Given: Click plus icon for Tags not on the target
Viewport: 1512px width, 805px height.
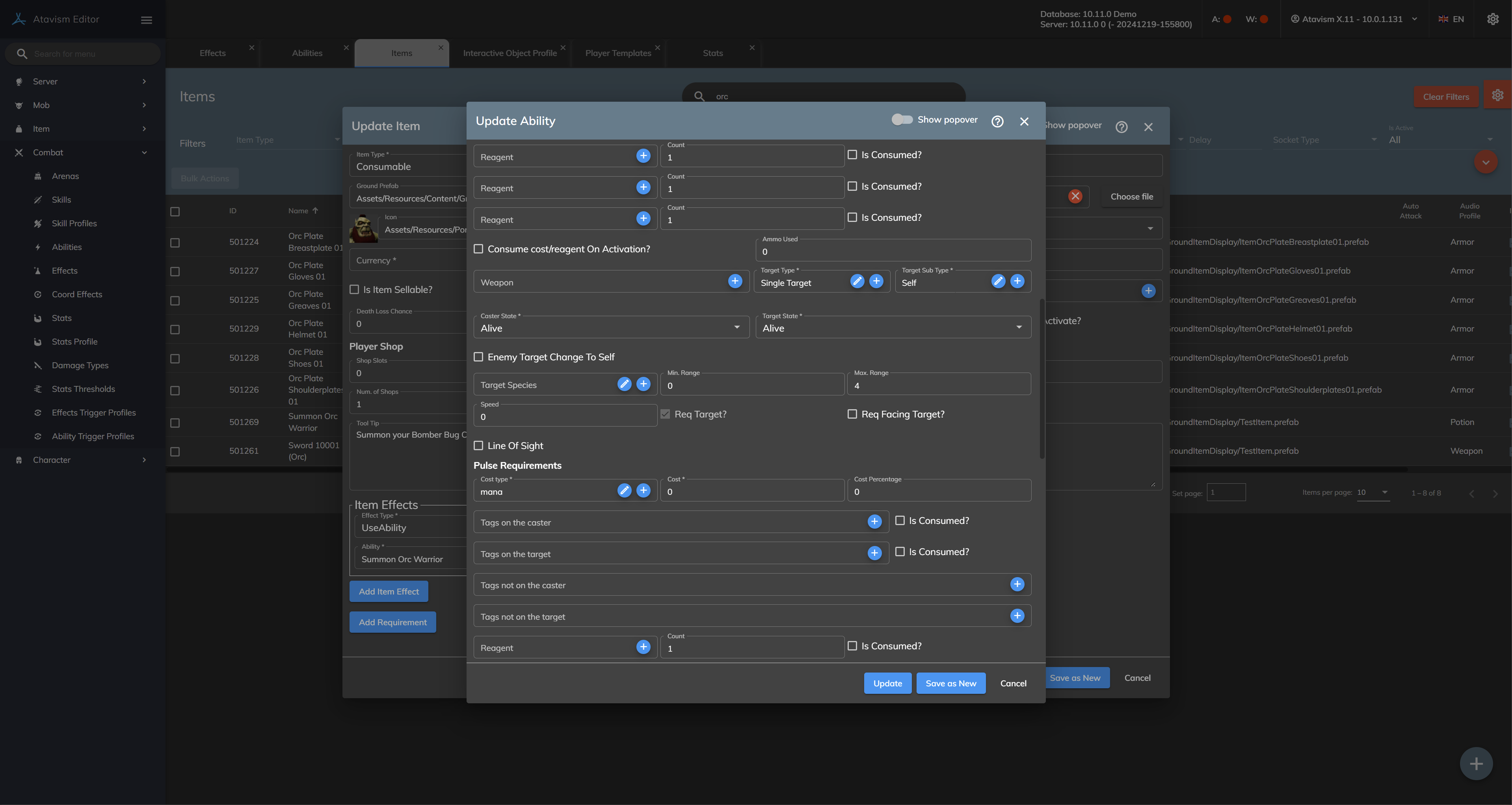Looking at the screenshot, I should click(x=1017, y=615).
